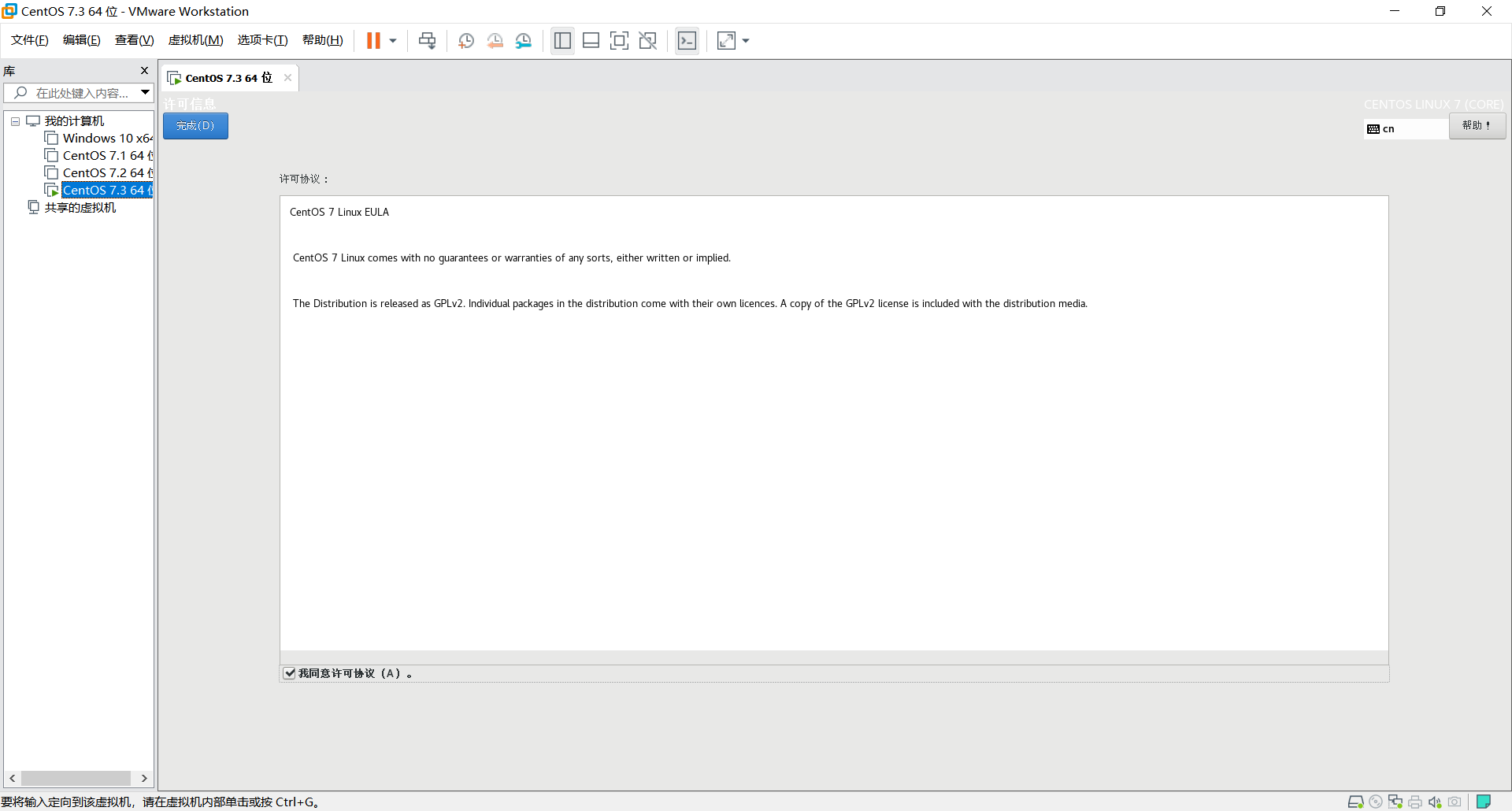Select the 共享的虚拟机 tree item
This screenshot has width=1512, height=811.
click(x=80, y=208)
